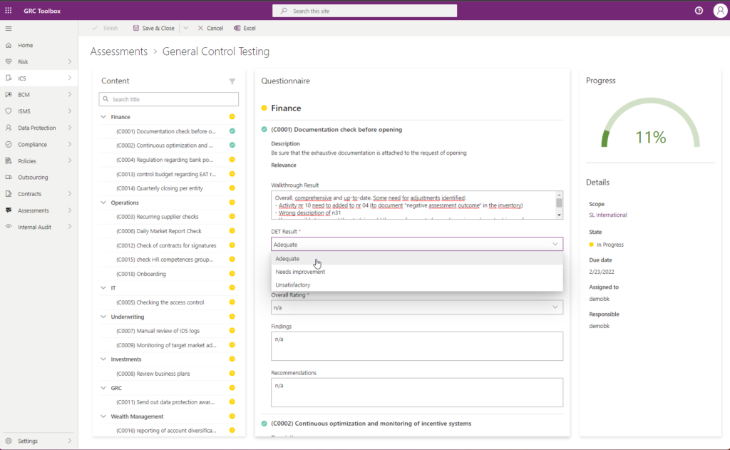730x450 pixels.
Task: Click the filter icon in Content panel
Action: point(232,81)
